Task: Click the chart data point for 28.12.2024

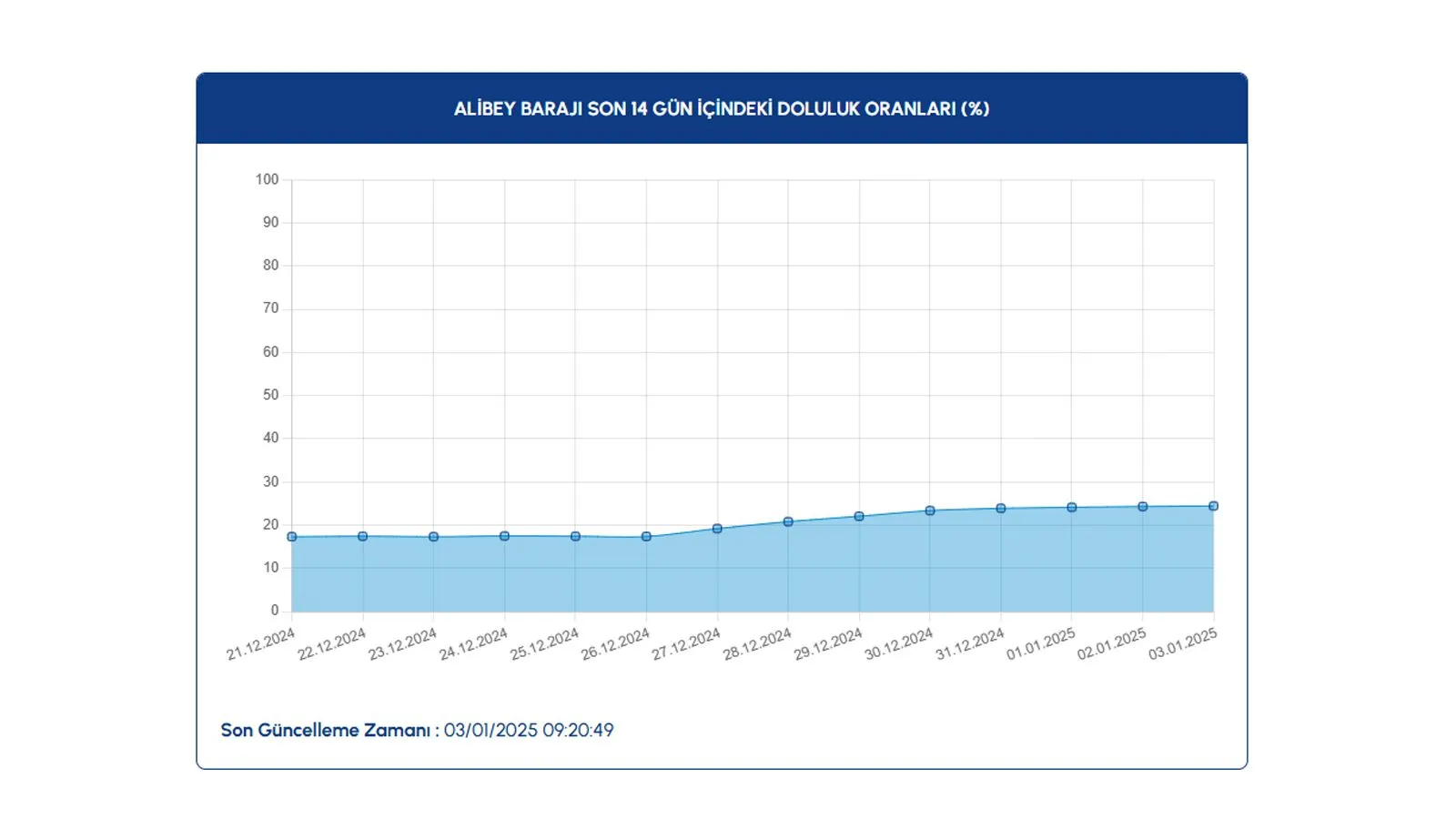Action: (x=788, y=522)
